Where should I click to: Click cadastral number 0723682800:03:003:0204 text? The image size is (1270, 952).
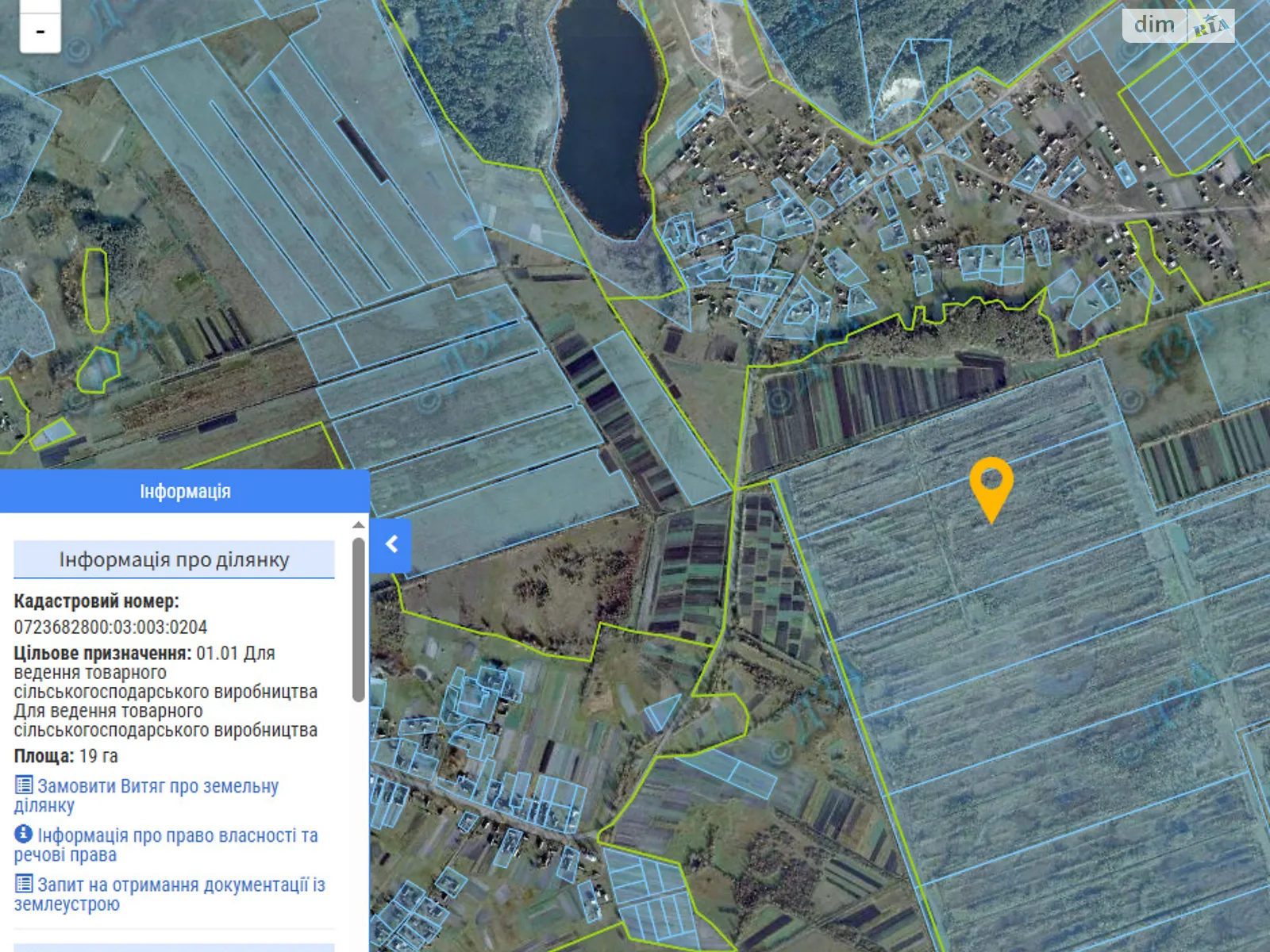[x=110, y=628]
